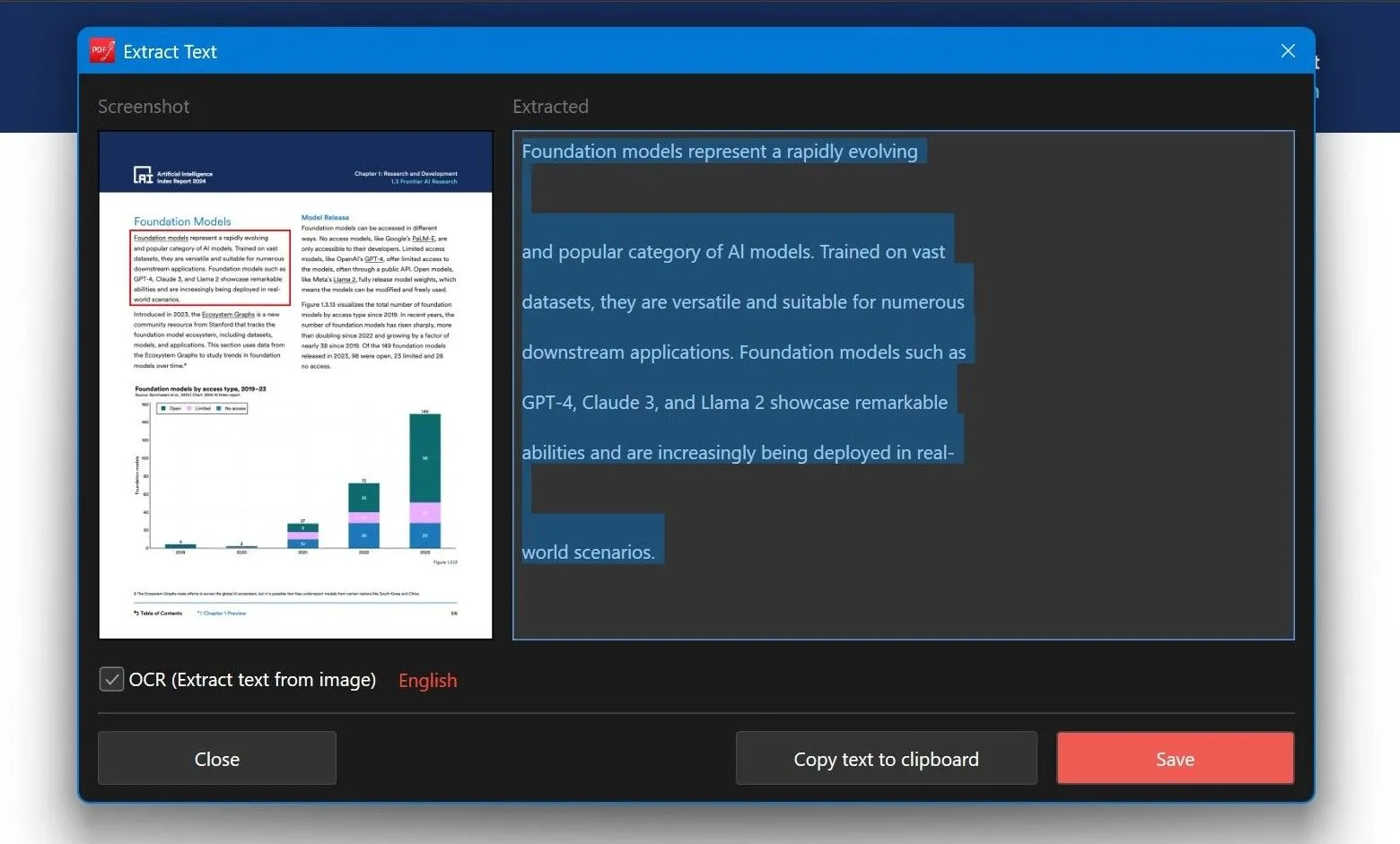Click the 'Model Release' heading in preview
The image size is (1400, 844).
[x=325, y=217]
